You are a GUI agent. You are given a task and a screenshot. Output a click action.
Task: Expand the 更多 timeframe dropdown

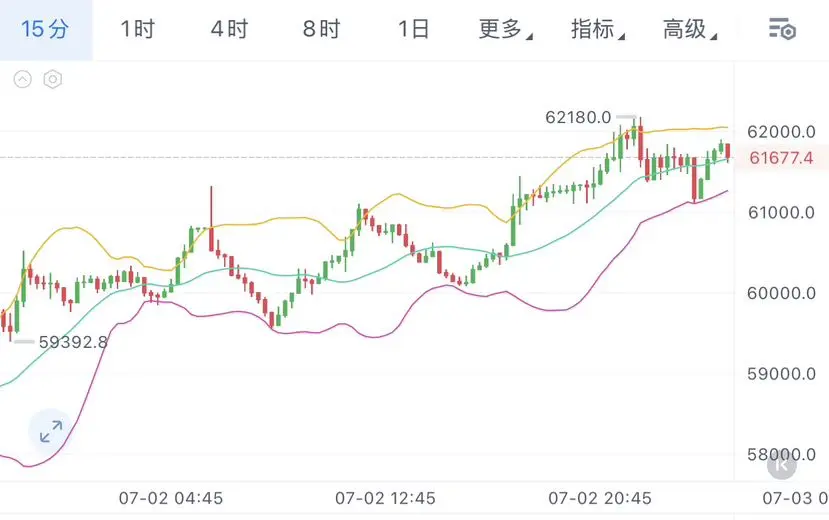(505, 29)
